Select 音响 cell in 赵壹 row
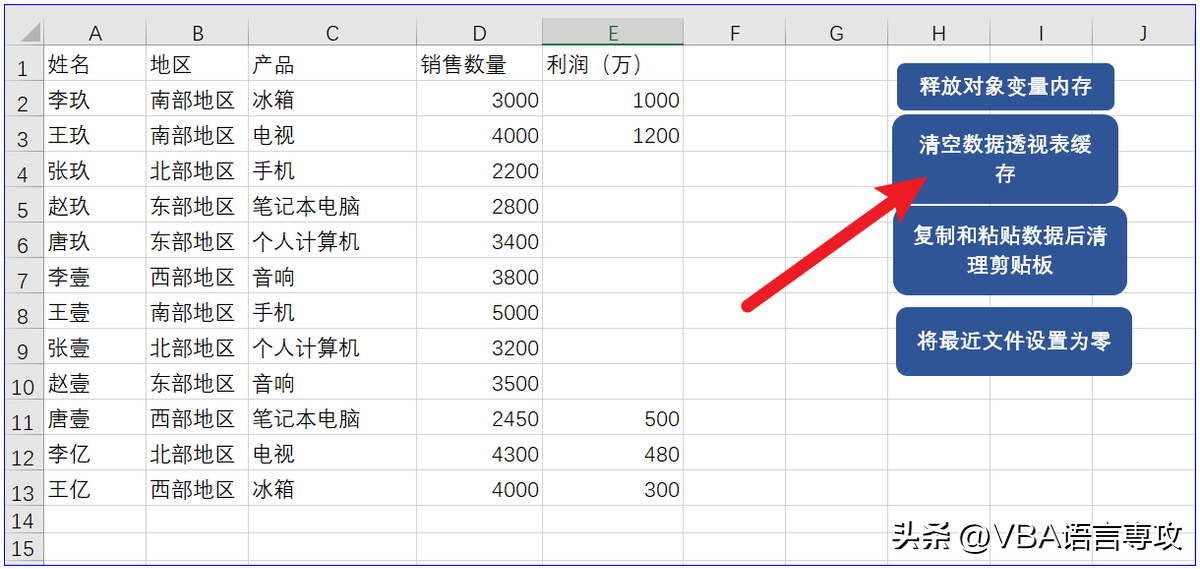The width and height of the screenshot is (1200, 569). [x=332, y=384]
